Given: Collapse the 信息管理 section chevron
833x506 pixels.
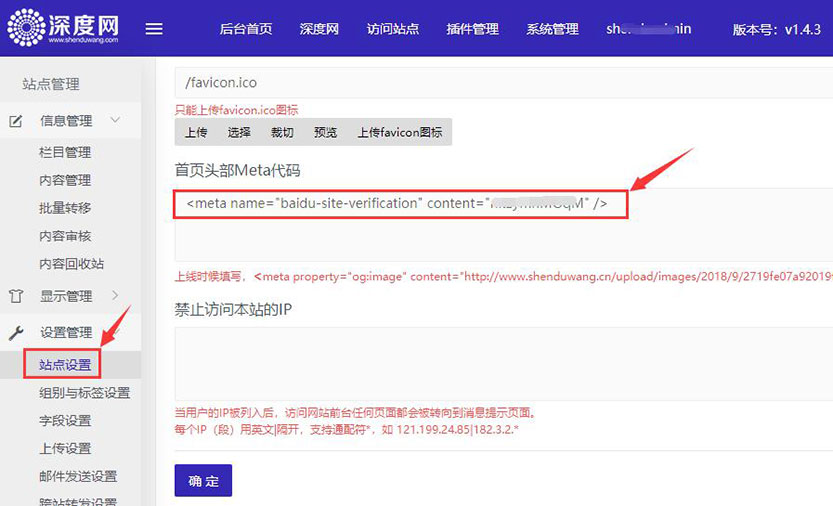Looking at the screenshot, I should coord(115,121).
